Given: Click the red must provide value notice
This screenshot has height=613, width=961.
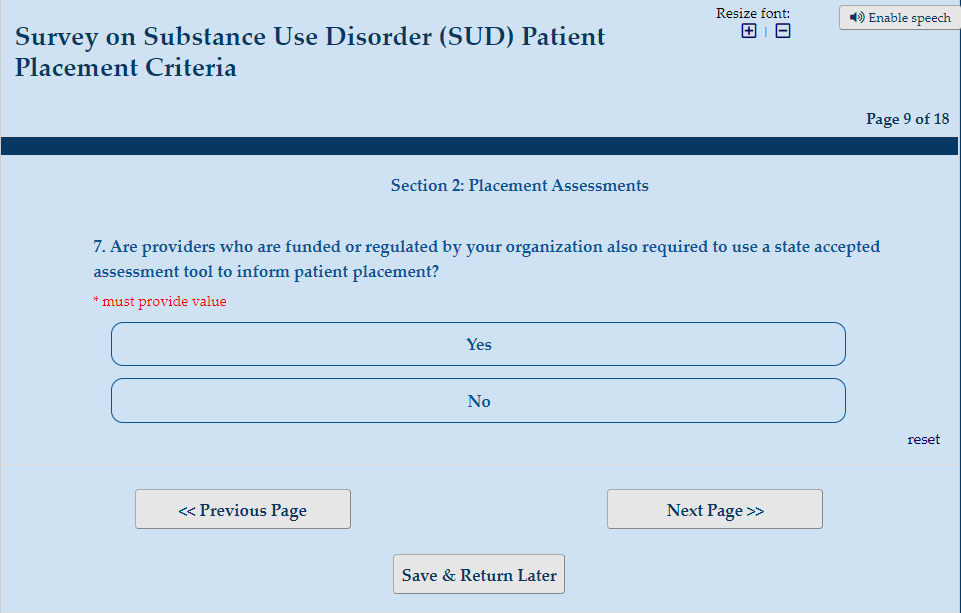Looking at the screenshot, I should 160,302.
